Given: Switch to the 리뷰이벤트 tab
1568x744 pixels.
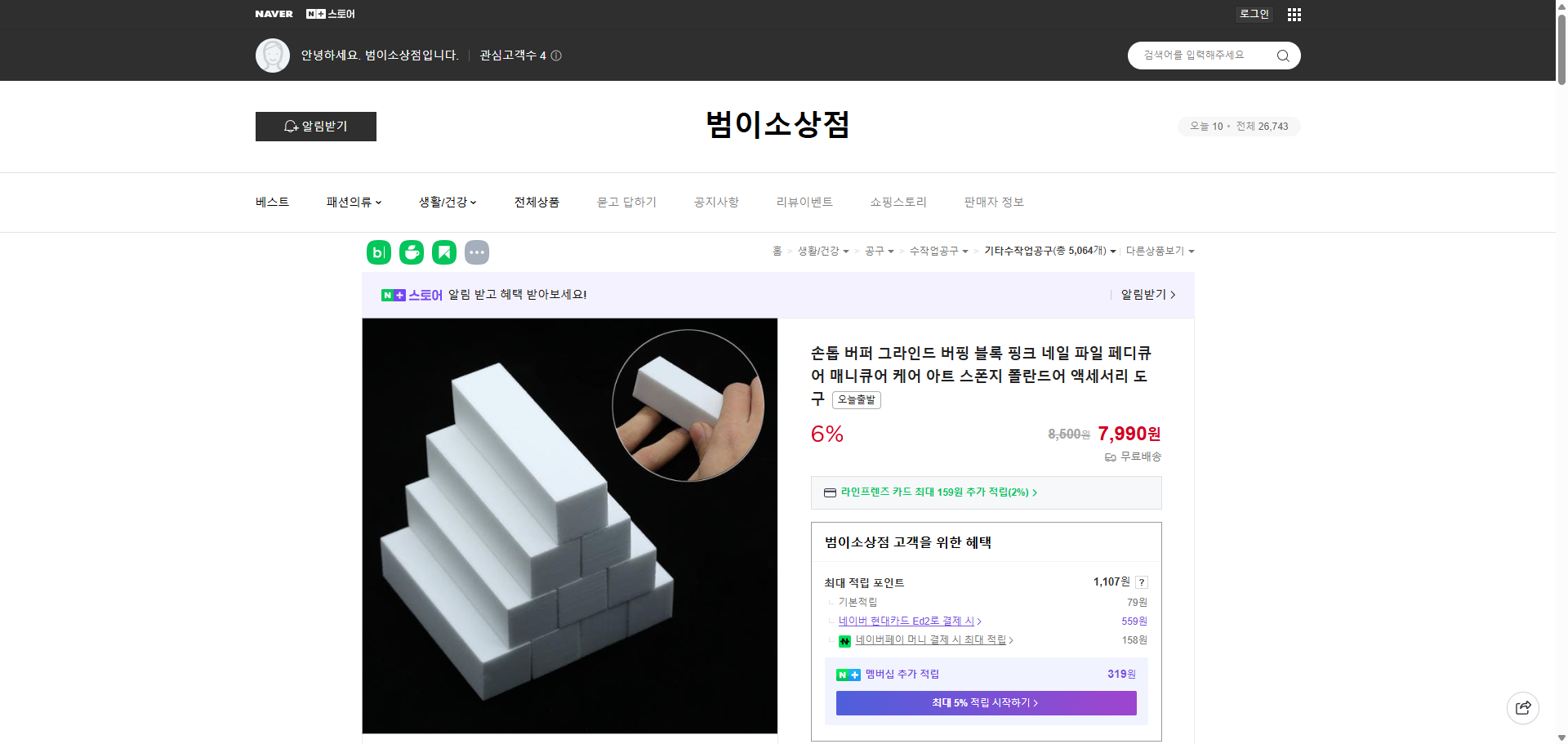Looking at the screenshot, I should coord(804,202).
